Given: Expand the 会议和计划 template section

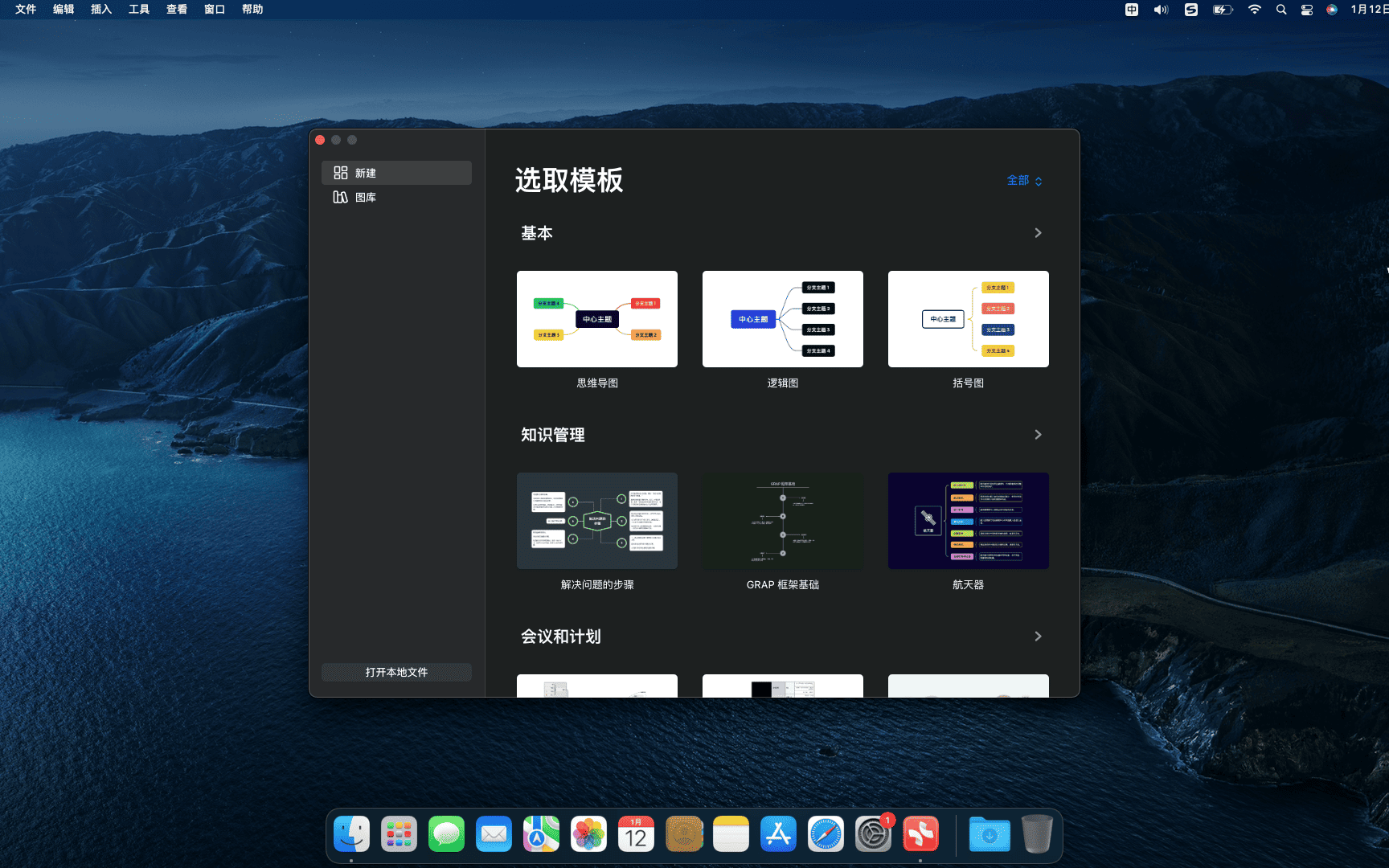Looking at the screenshot, I should [1038, 636].
